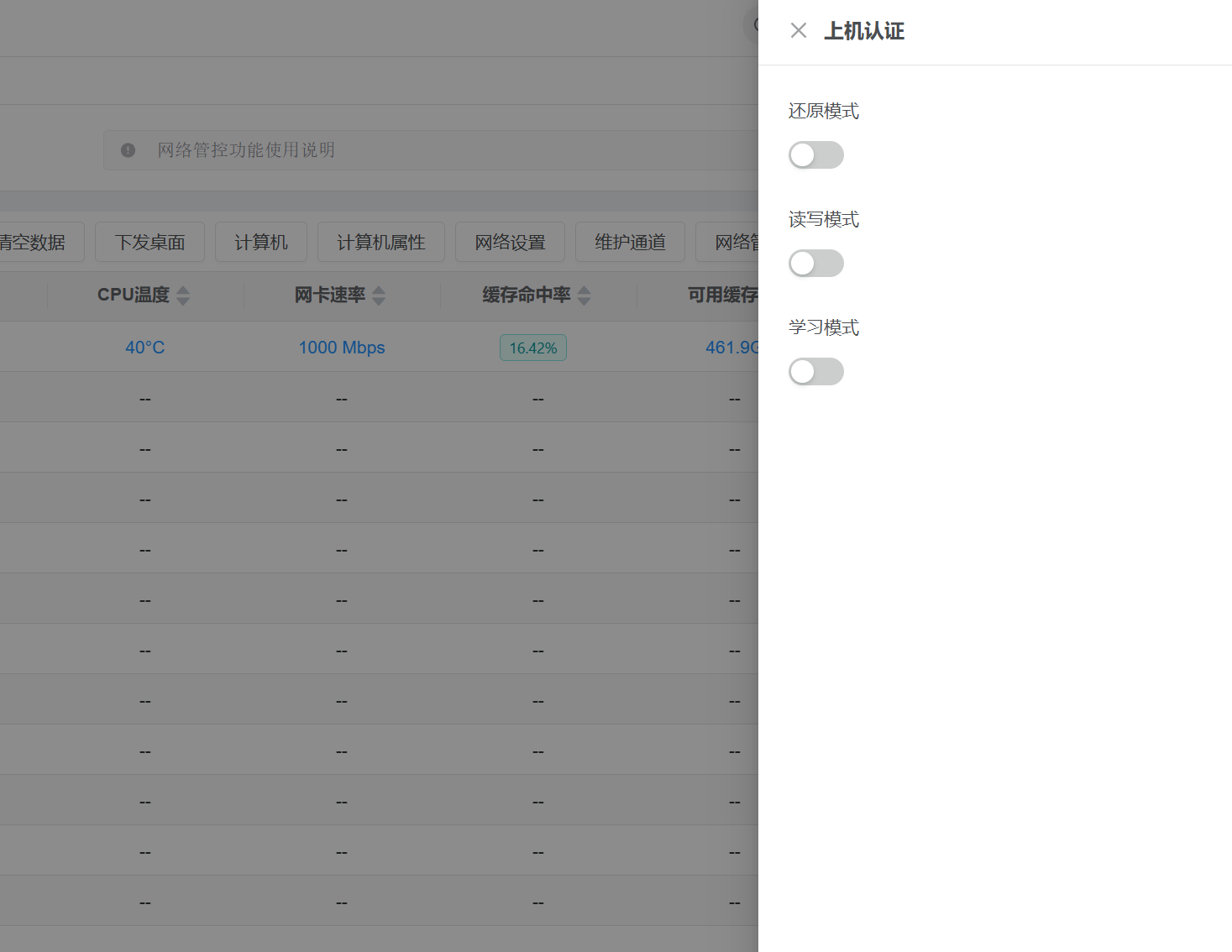This screenshot has height=952, width=1232.
Task: Click the info icon before 网络管控功能使用说明
Action: click(128, 149)
